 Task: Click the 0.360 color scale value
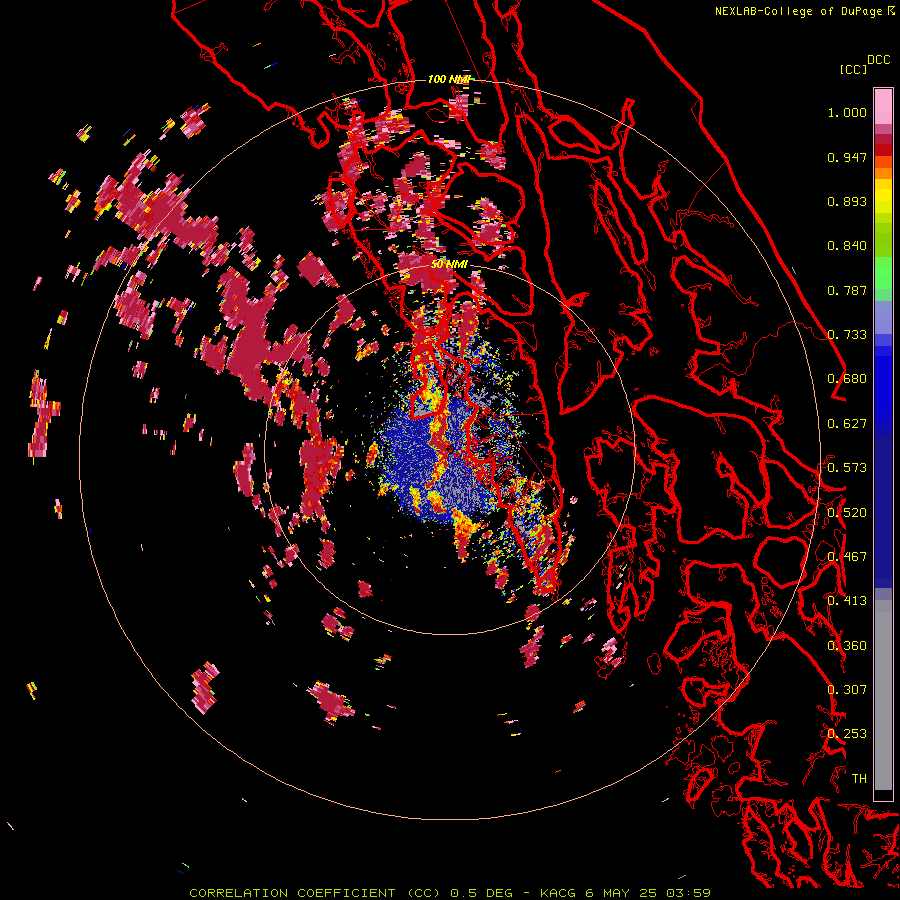pos(847,646)
